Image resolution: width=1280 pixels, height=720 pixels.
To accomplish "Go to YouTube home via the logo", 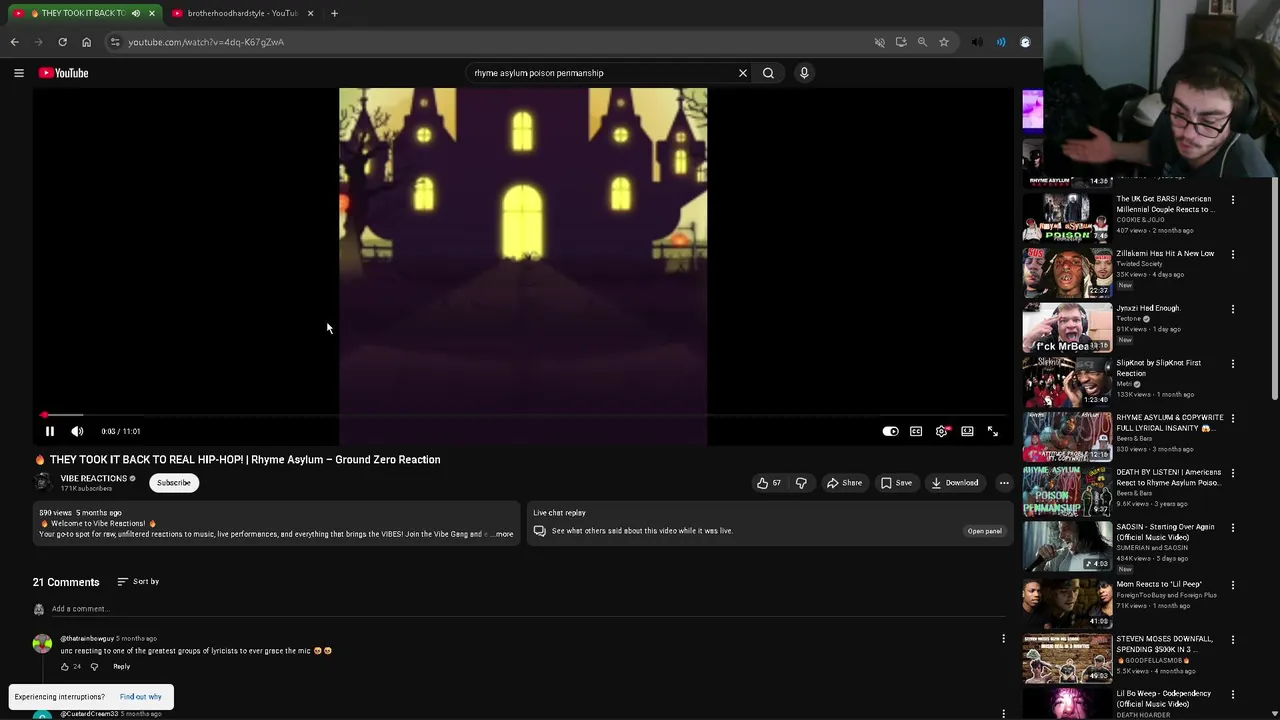I will 64,73.
